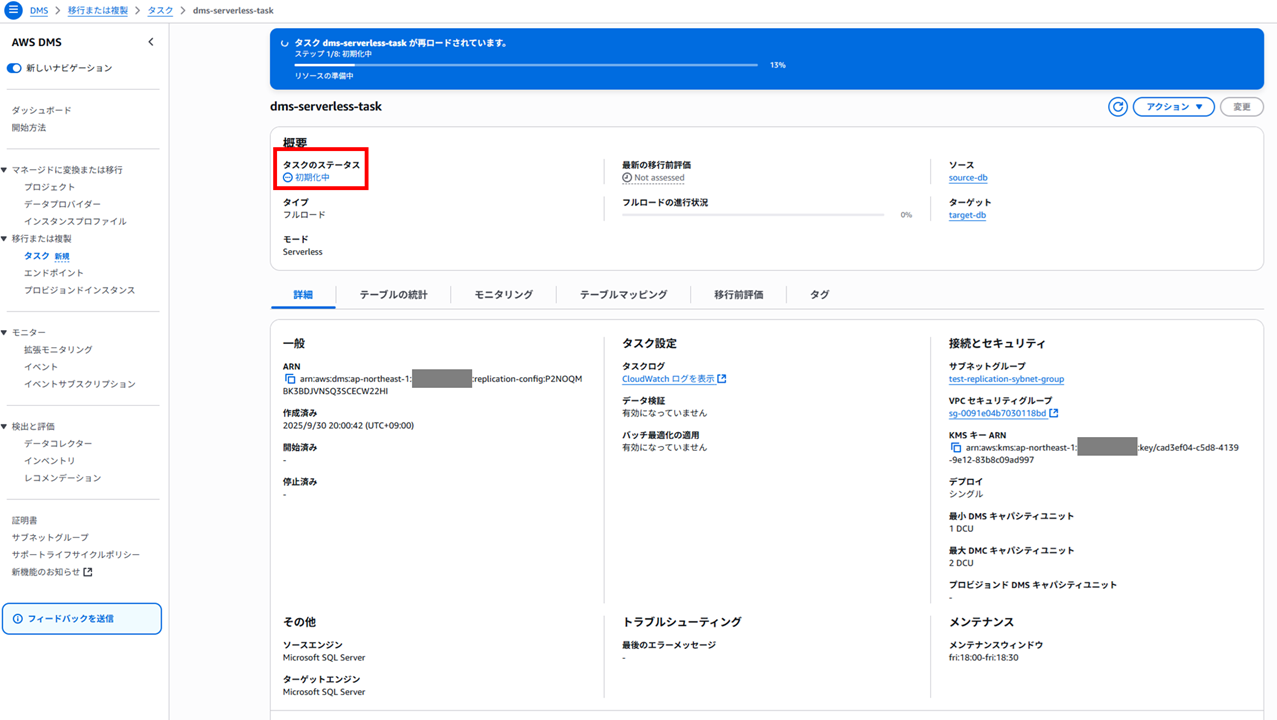
Task: Collapse the モニター nav section
Action: click(5, 332)
